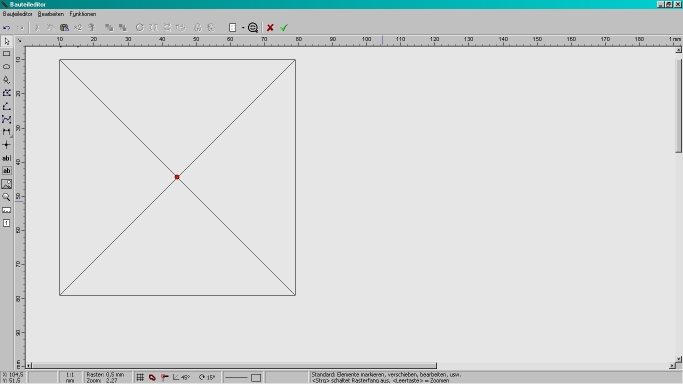This screenshot has height=384, width=683.
Task: Click the undo arrow icon
Action: pos(7,27)
